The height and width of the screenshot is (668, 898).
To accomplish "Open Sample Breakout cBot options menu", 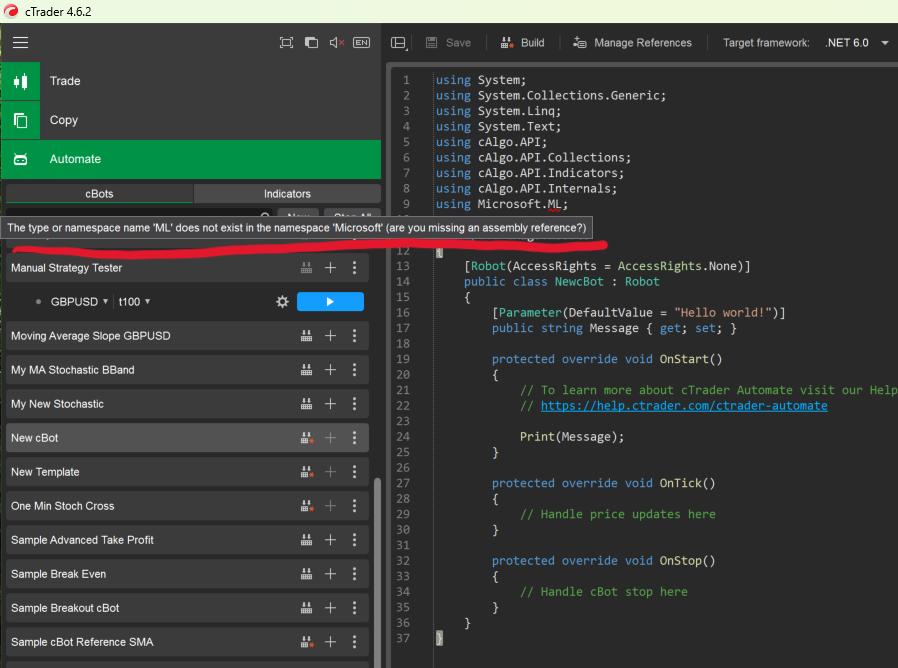I will click(355, 608).
